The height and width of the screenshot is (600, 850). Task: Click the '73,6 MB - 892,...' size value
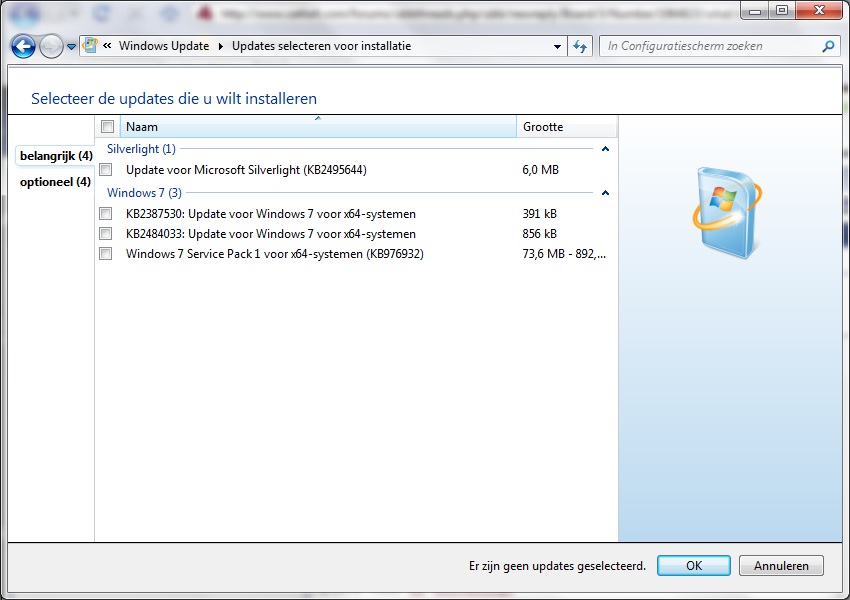pyautogui.click(x=564, y=254)
